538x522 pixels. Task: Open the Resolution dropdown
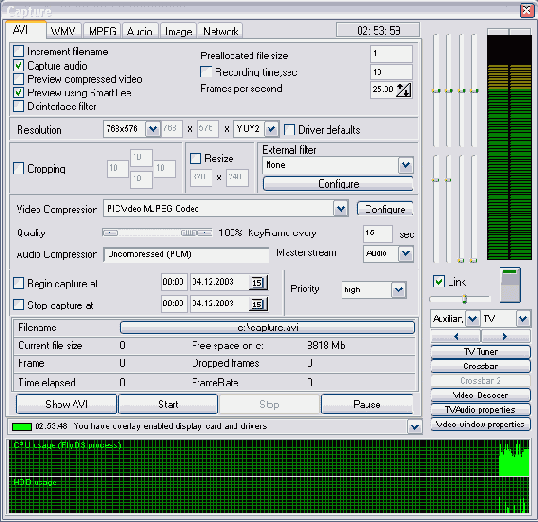pos(153,129)
